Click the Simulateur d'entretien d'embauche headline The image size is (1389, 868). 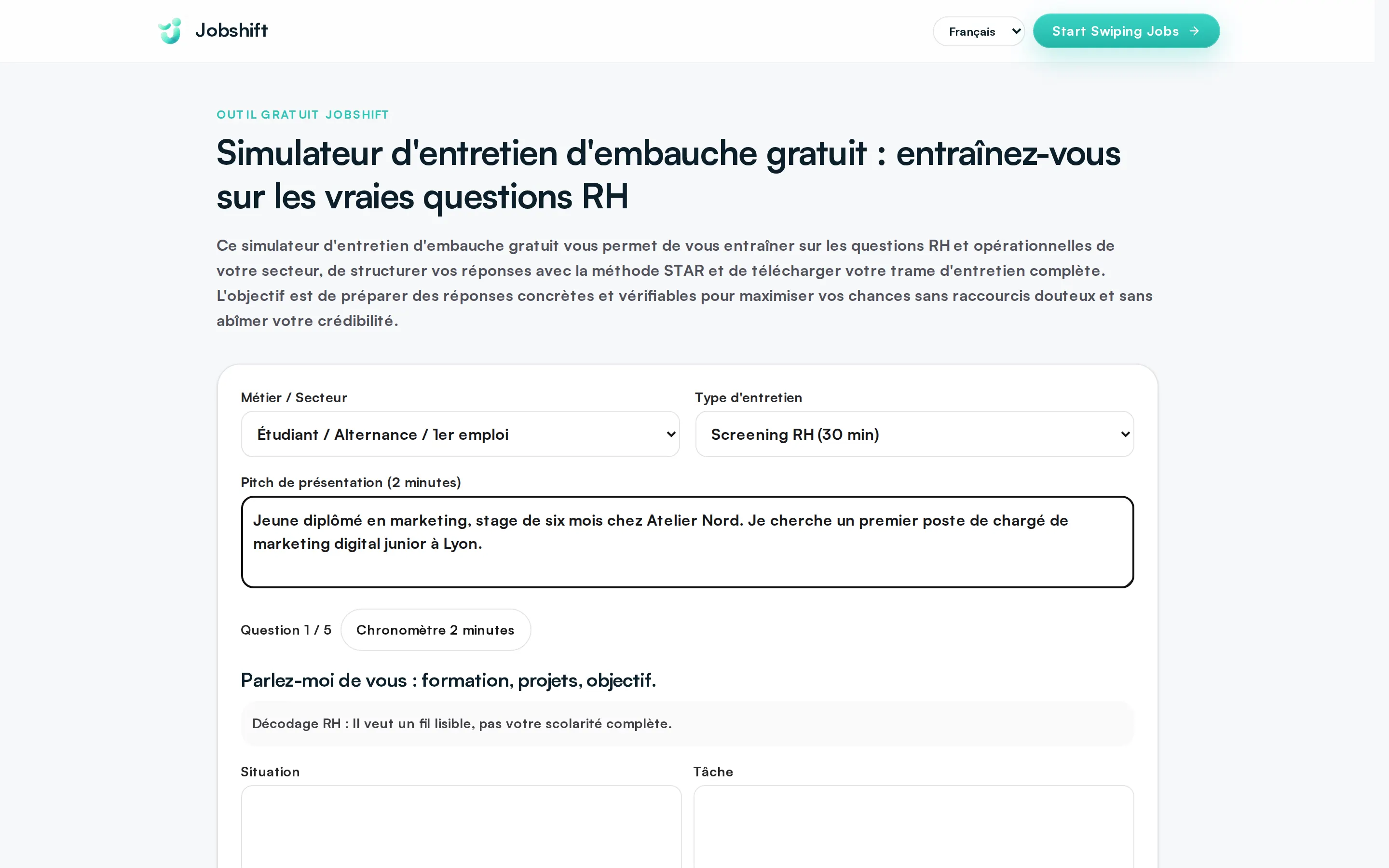668,175
